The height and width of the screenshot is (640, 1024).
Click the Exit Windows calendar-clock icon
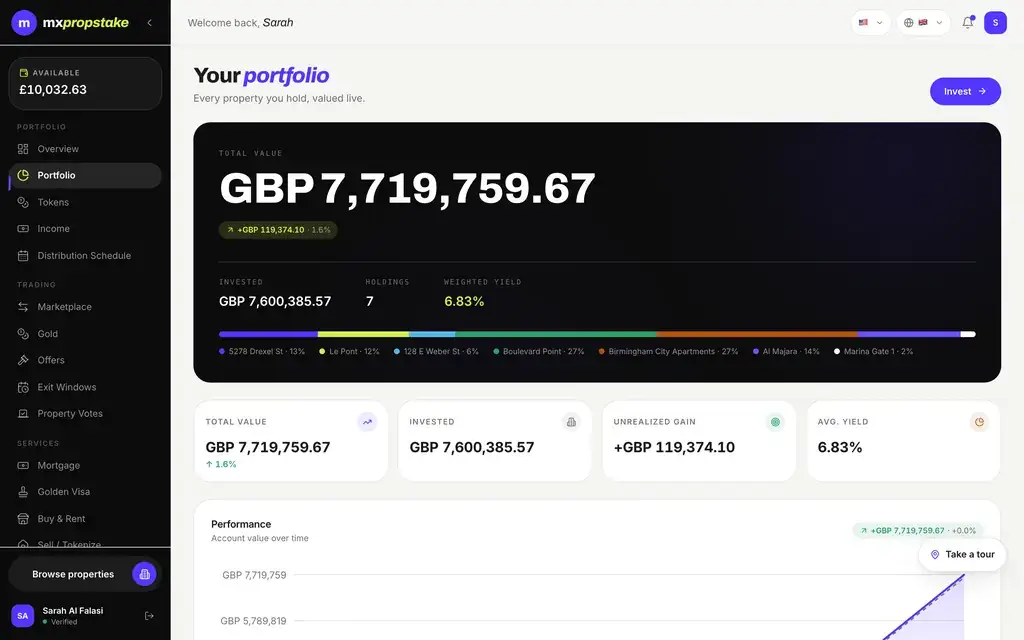click(x=23, y=387)
